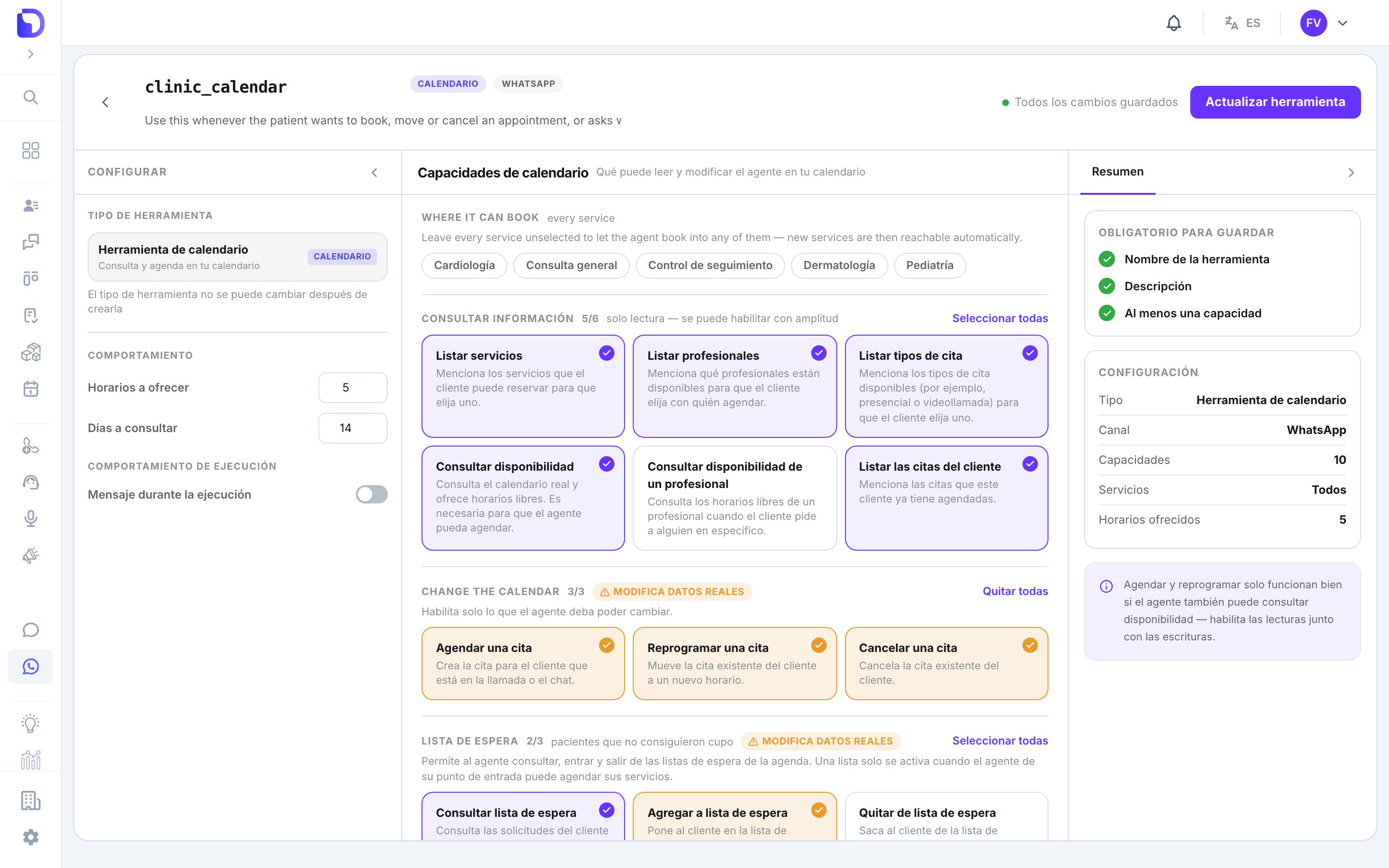The height and width of the screenshot is (868, 1389).
Task: Uncheck Agregar a lista de espera
Action: tap(735, 816)
